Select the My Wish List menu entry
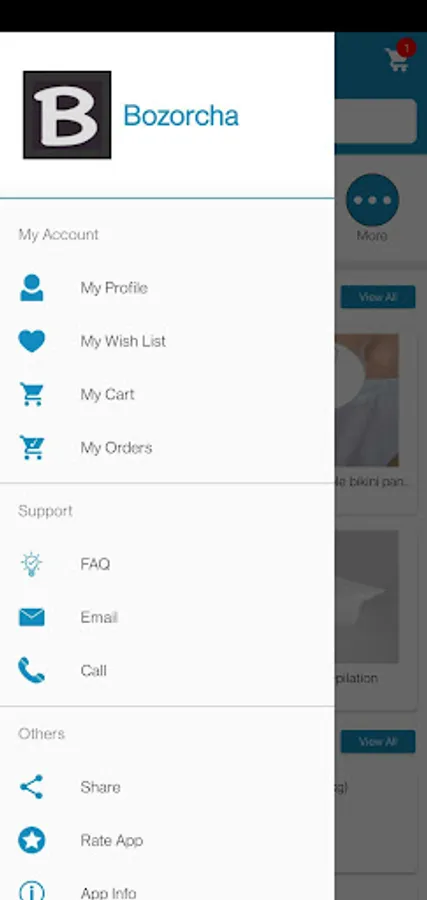This screenshot has height=900, width=427. [x=167, y=341]
